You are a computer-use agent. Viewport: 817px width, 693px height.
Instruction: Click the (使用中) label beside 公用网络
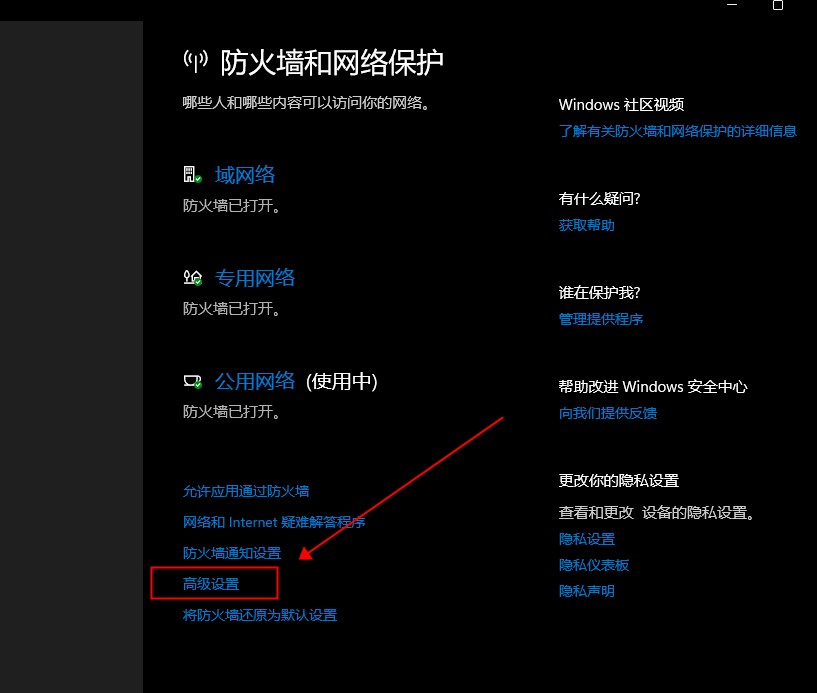pos(342,382)
